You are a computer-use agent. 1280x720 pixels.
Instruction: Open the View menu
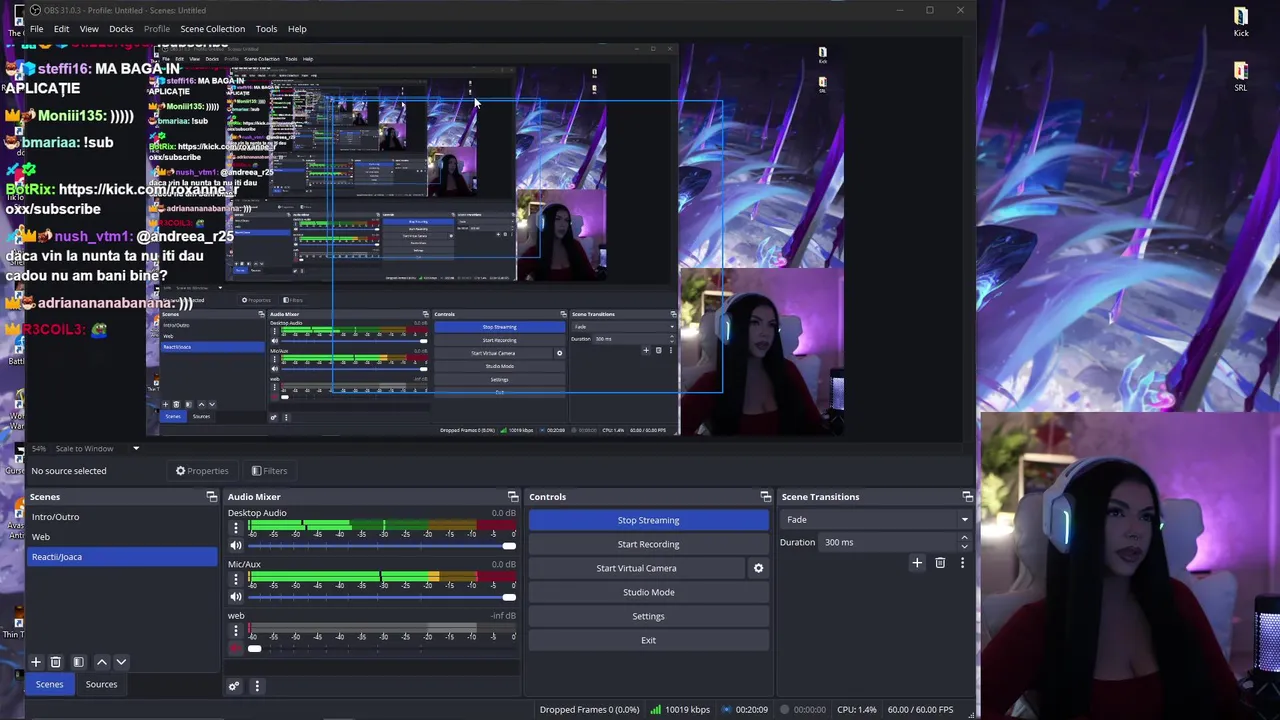[89, 29]
